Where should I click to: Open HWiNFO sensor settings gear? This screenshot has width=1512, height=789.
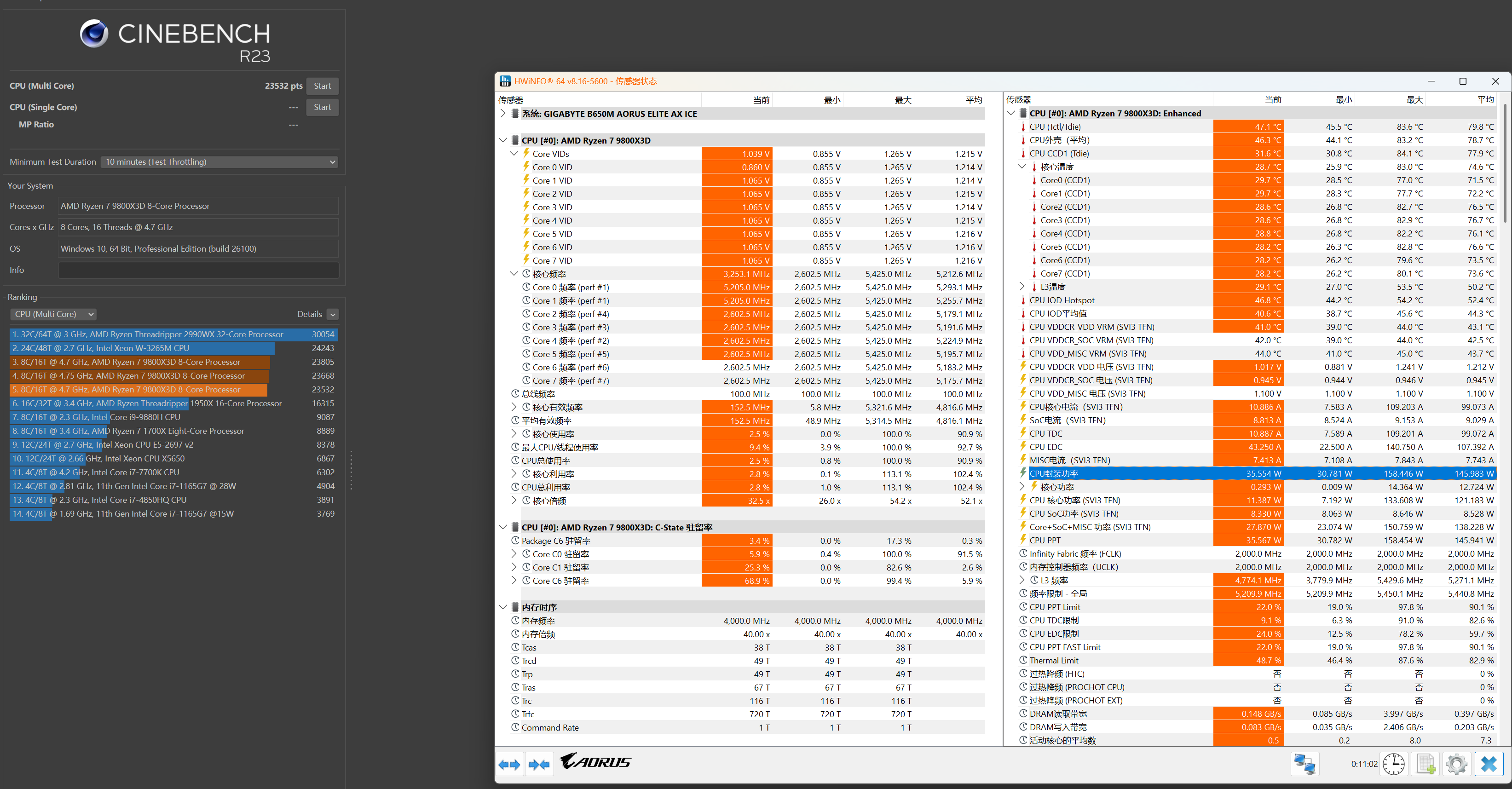click(1456, 764)
